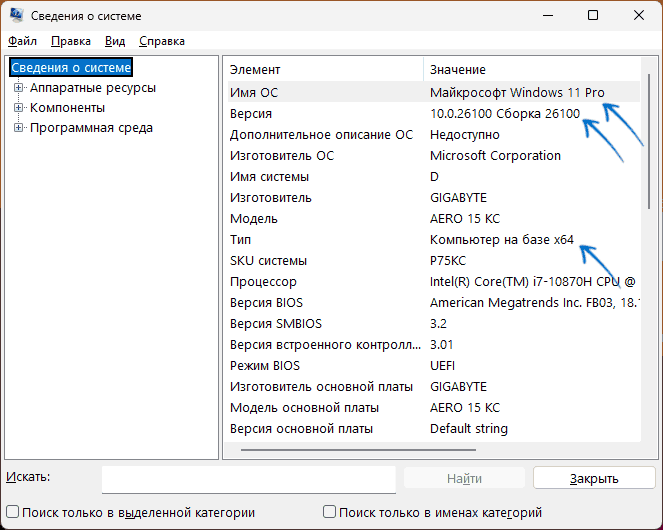This screenshot has height=530, width=663.
Task: Click the System Information app icon in title bar
Action: click(17, 15)
